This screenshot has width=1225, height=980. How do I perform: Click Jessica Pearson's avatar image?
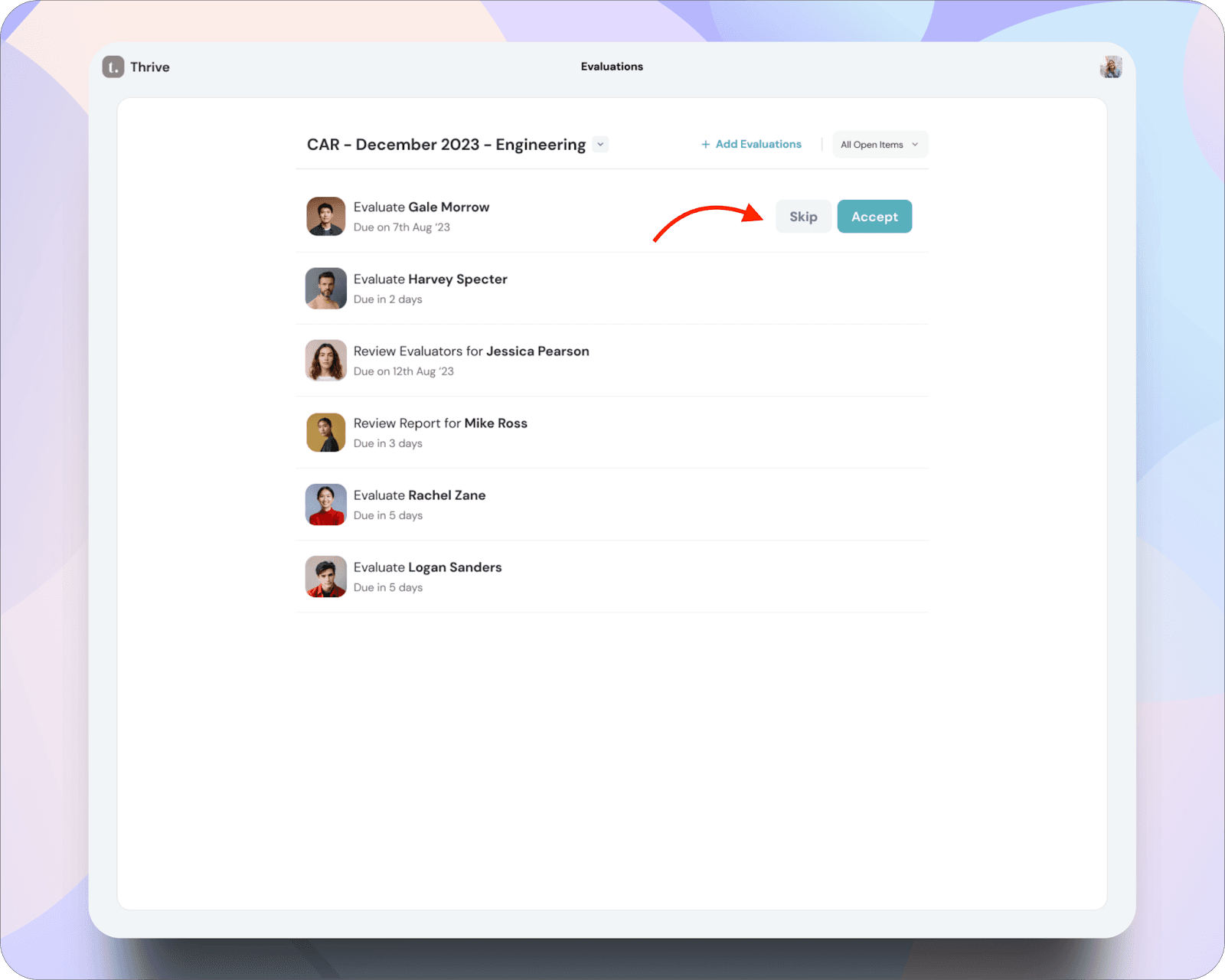(326, 361)
